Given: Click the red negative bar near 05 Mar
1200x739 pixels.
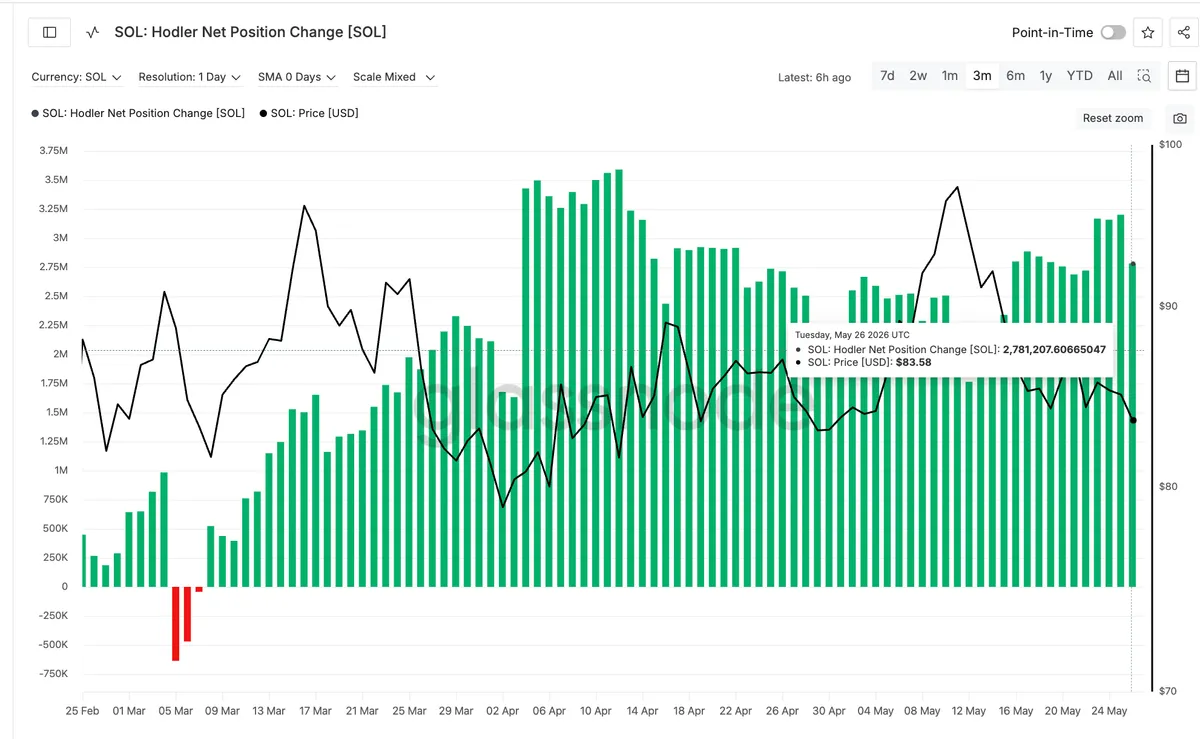Looking at the screenshot, I should (176, 623).
